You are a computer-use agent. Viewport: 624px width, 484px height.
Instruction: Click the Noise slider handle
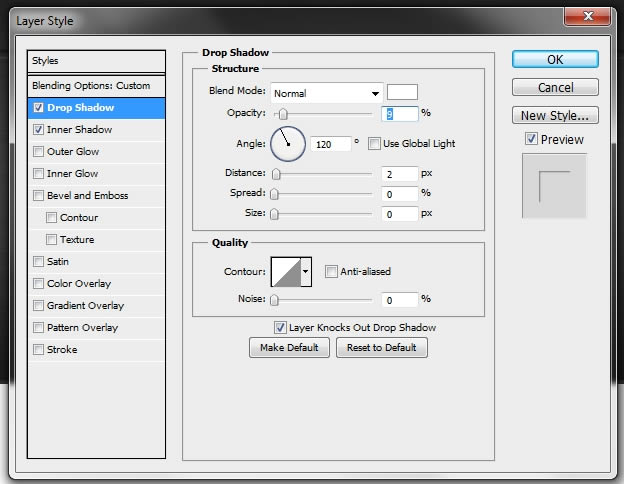pos(274,300)
